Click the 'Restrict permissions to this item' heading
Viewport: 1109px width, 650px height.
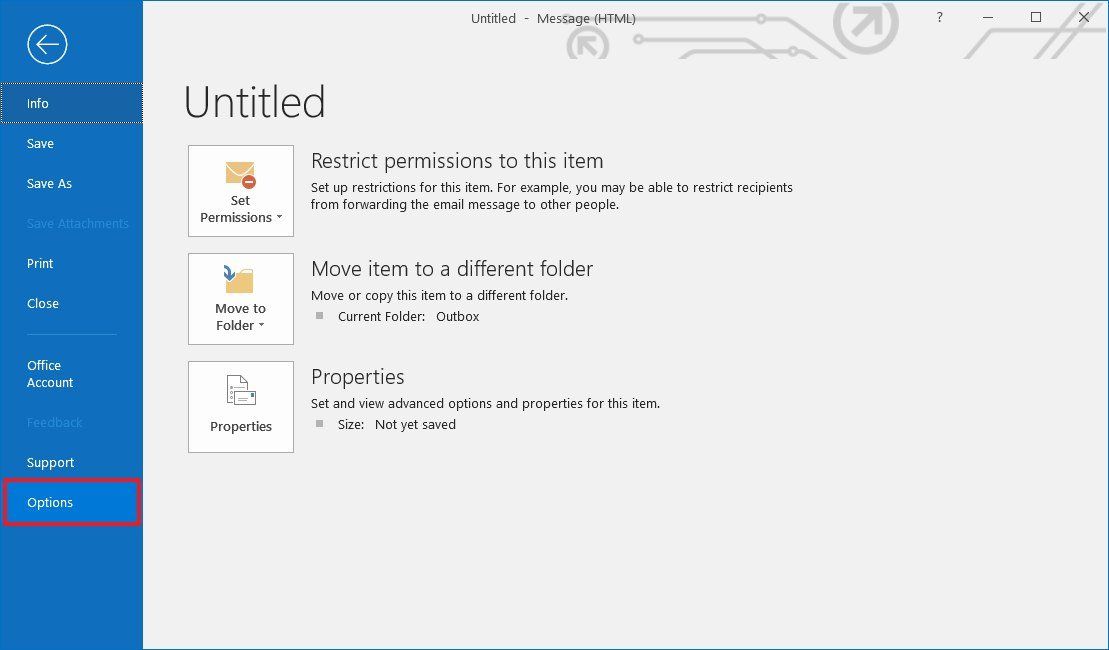(x=457, y=161)
